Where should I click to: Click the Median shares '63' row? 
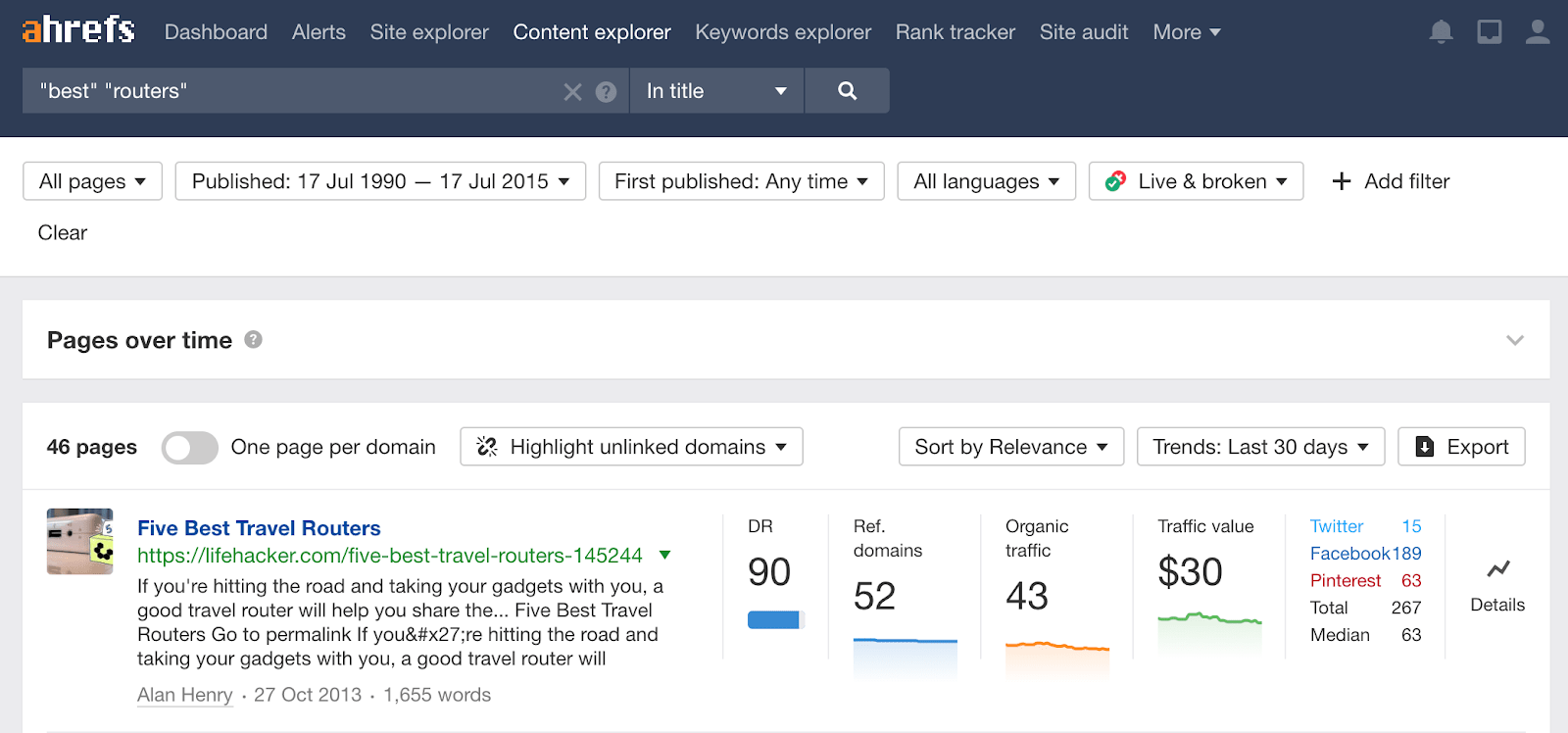[x=1365, y=635]
